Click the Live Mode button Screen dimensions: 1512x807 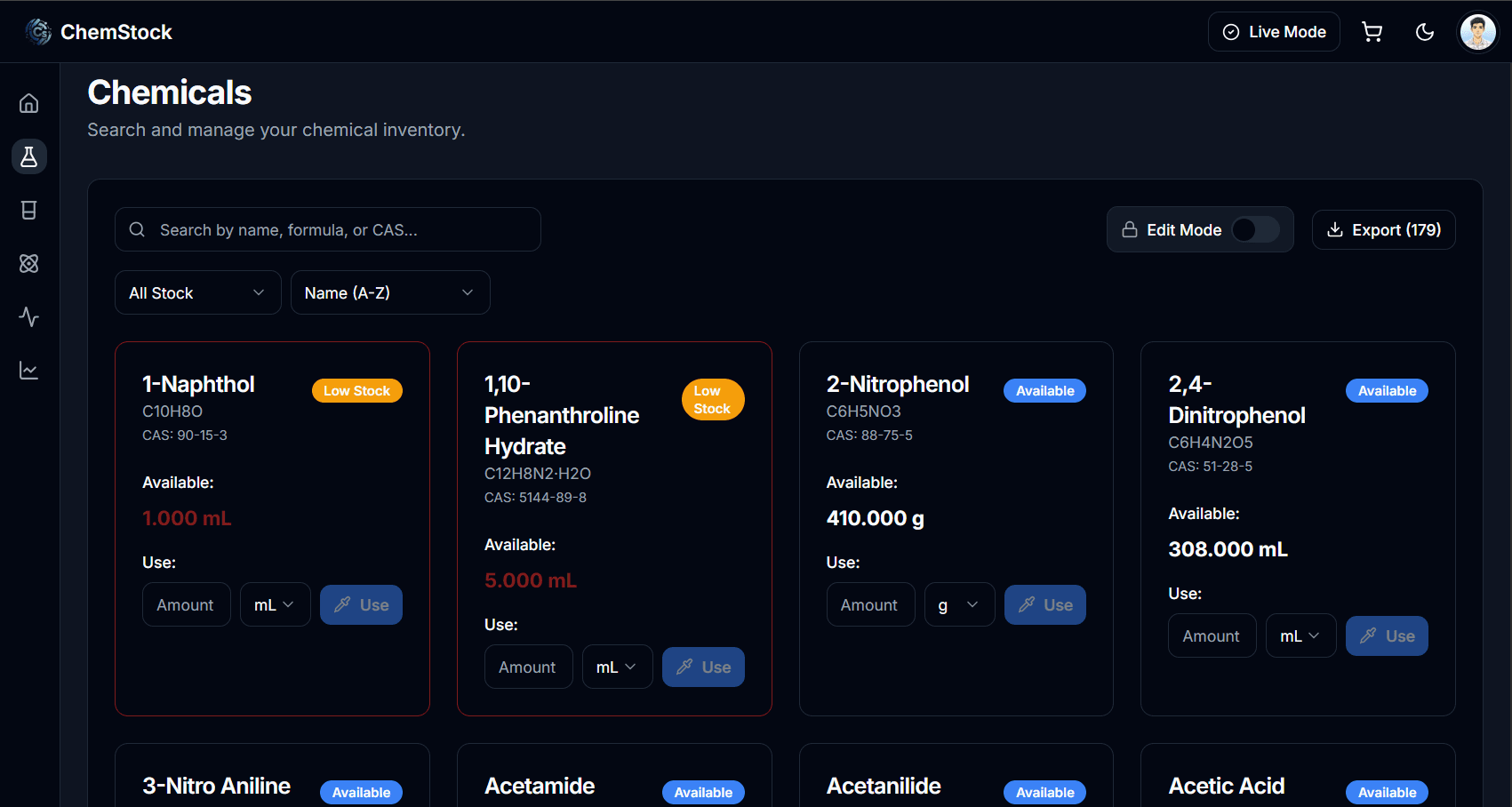[x=1274, y=32]
